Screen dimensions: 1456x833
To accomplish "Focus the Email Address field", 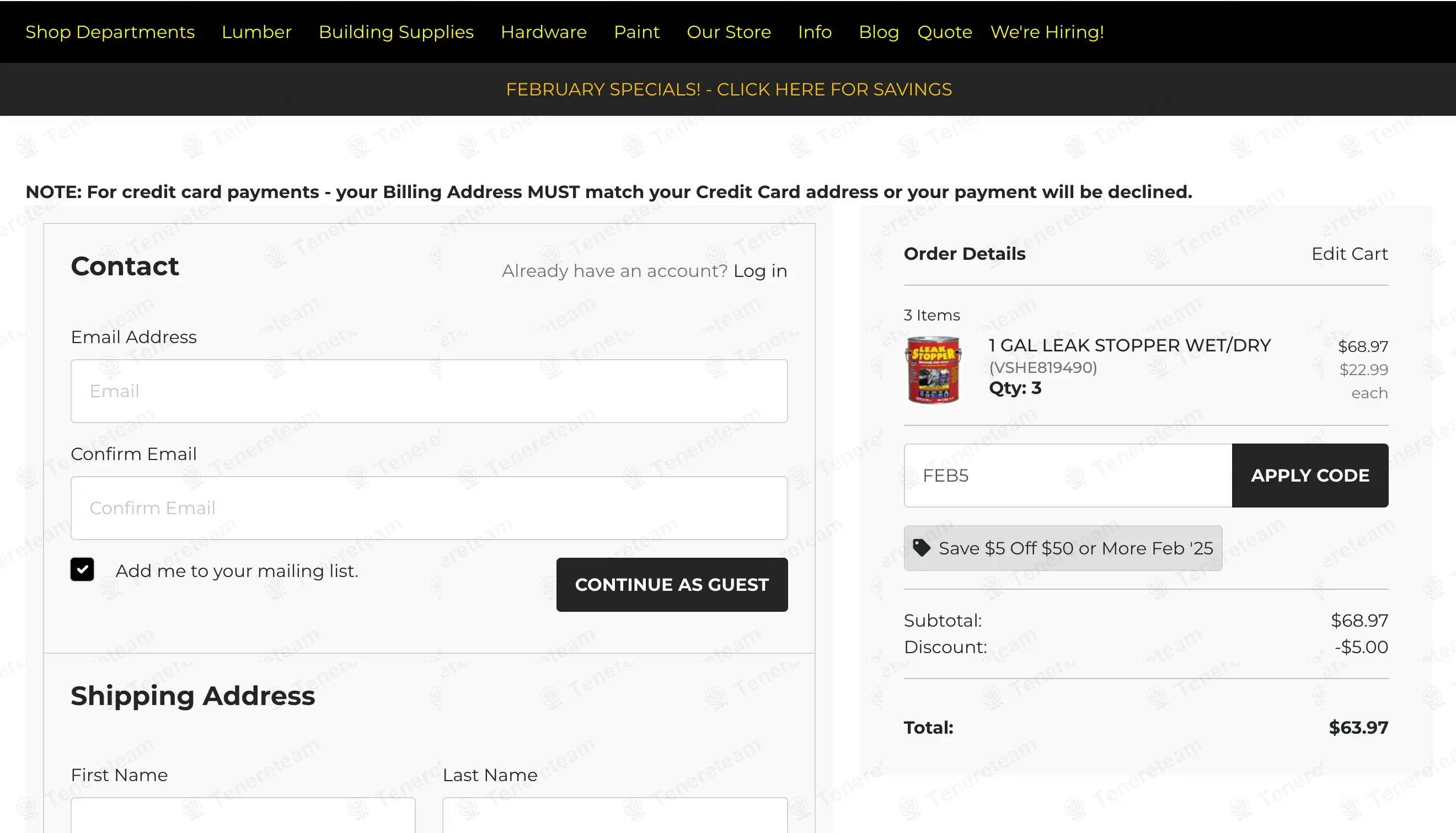I will [x=429, y=391].
